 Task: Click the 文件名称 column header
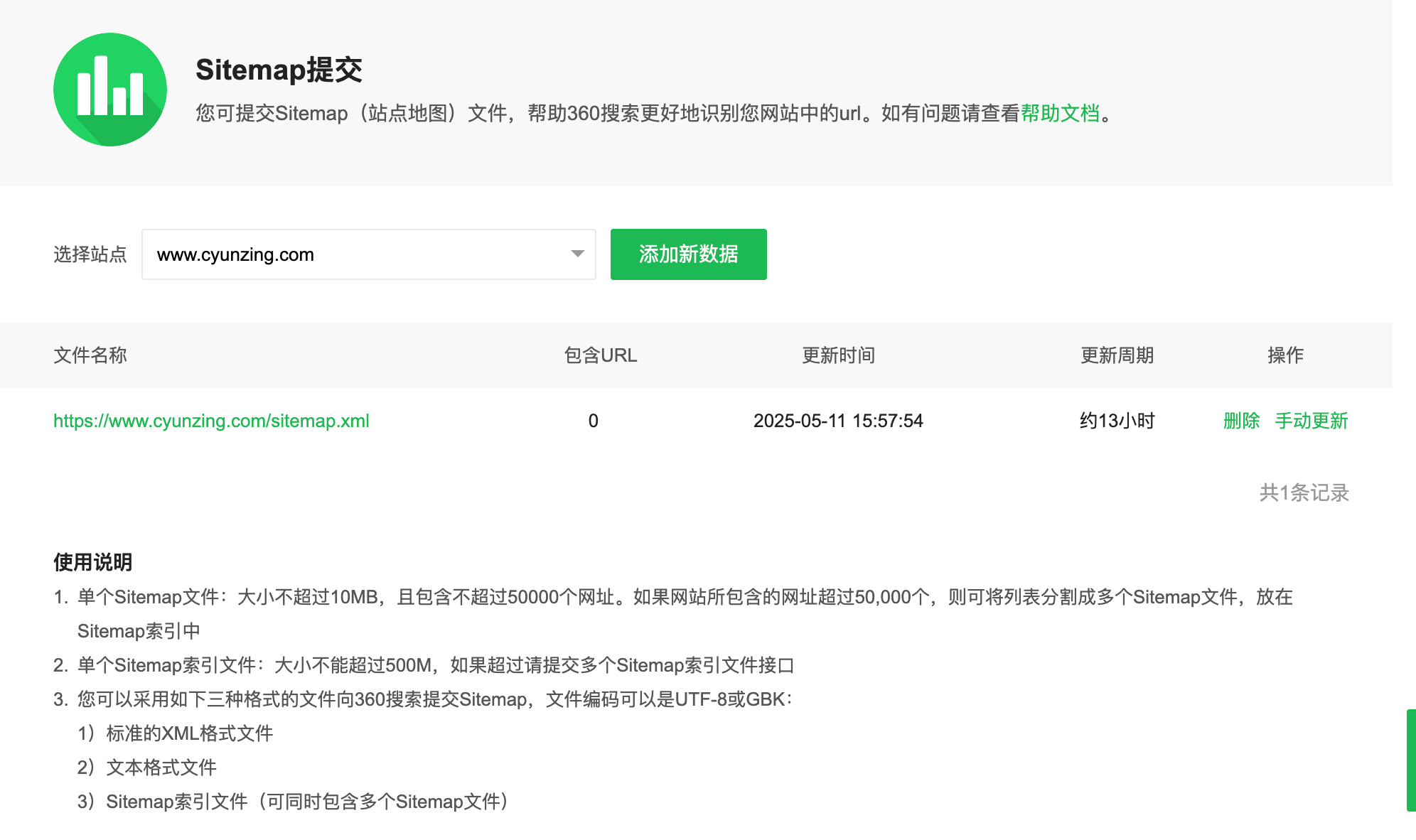tap(90, 355)
